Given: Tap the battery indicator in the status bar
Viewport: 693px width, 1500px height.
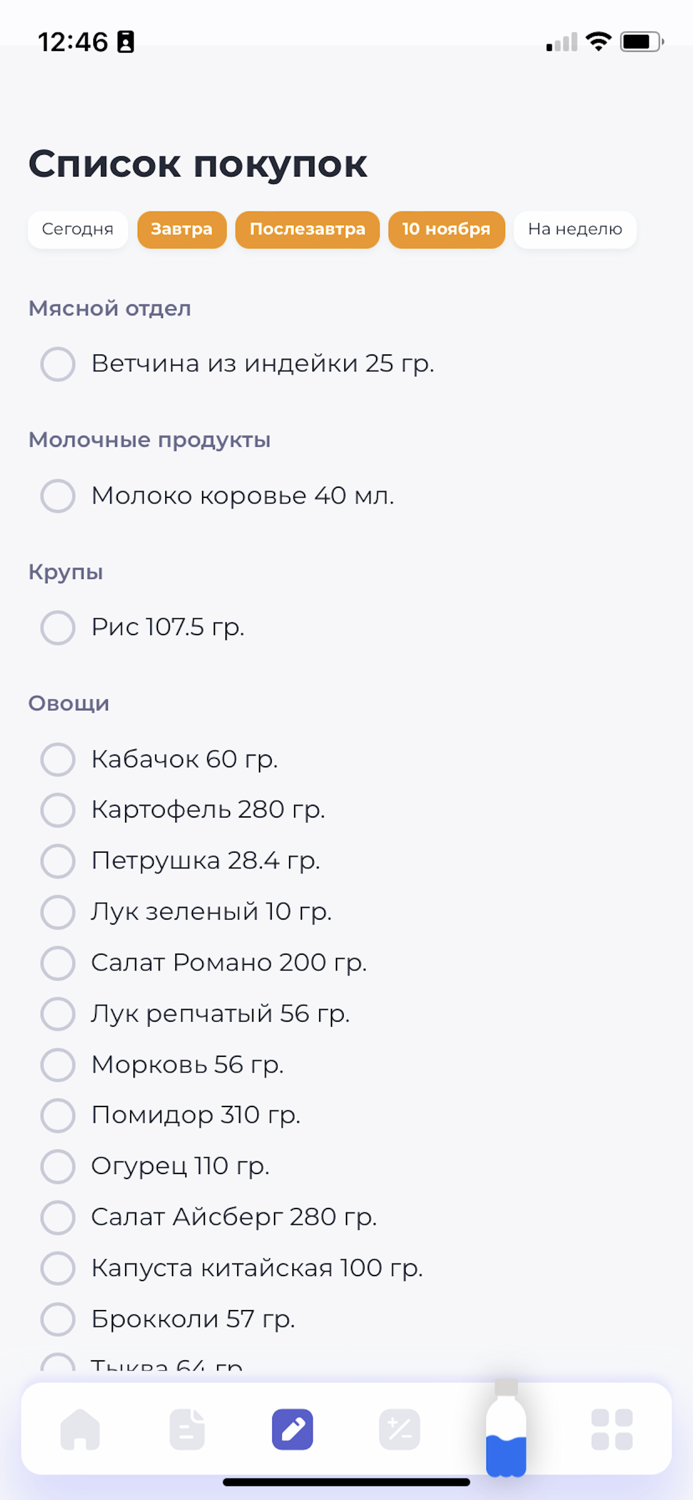Looking at the screenshot, I should (x=641, y=42).
